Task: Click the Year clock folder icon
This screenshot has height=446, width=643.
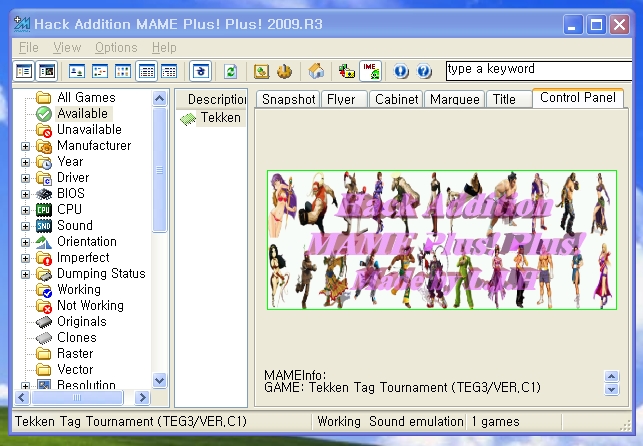Action: (44, 162)
